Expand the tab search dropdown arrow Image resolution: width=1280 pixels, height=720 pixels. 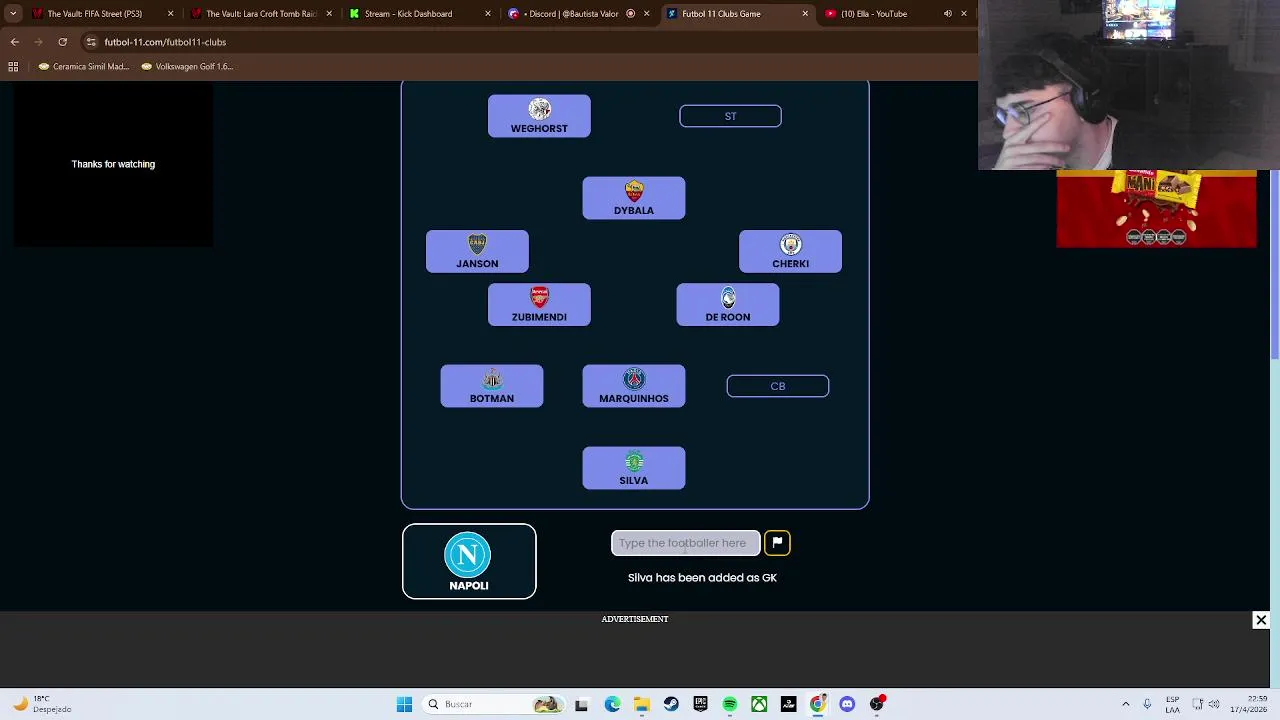tap(13, 14)
